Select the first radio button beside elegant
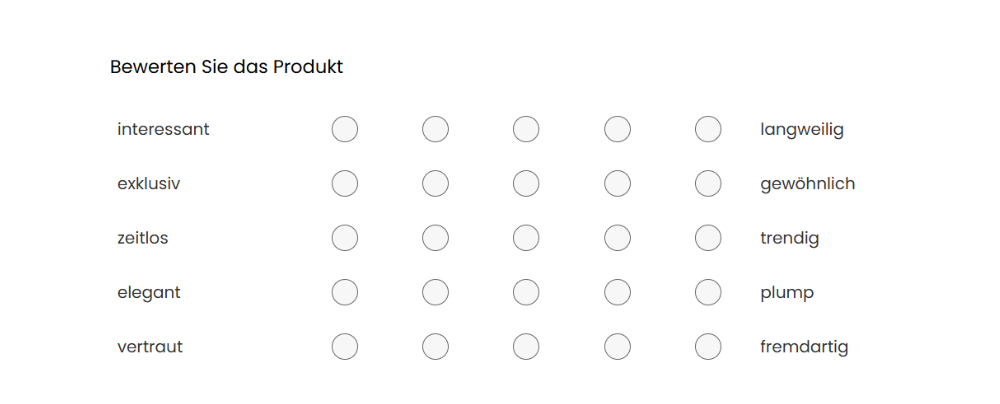Image resolution: width=1000 pixels, height=404 pixels. [x=345, y=293]
